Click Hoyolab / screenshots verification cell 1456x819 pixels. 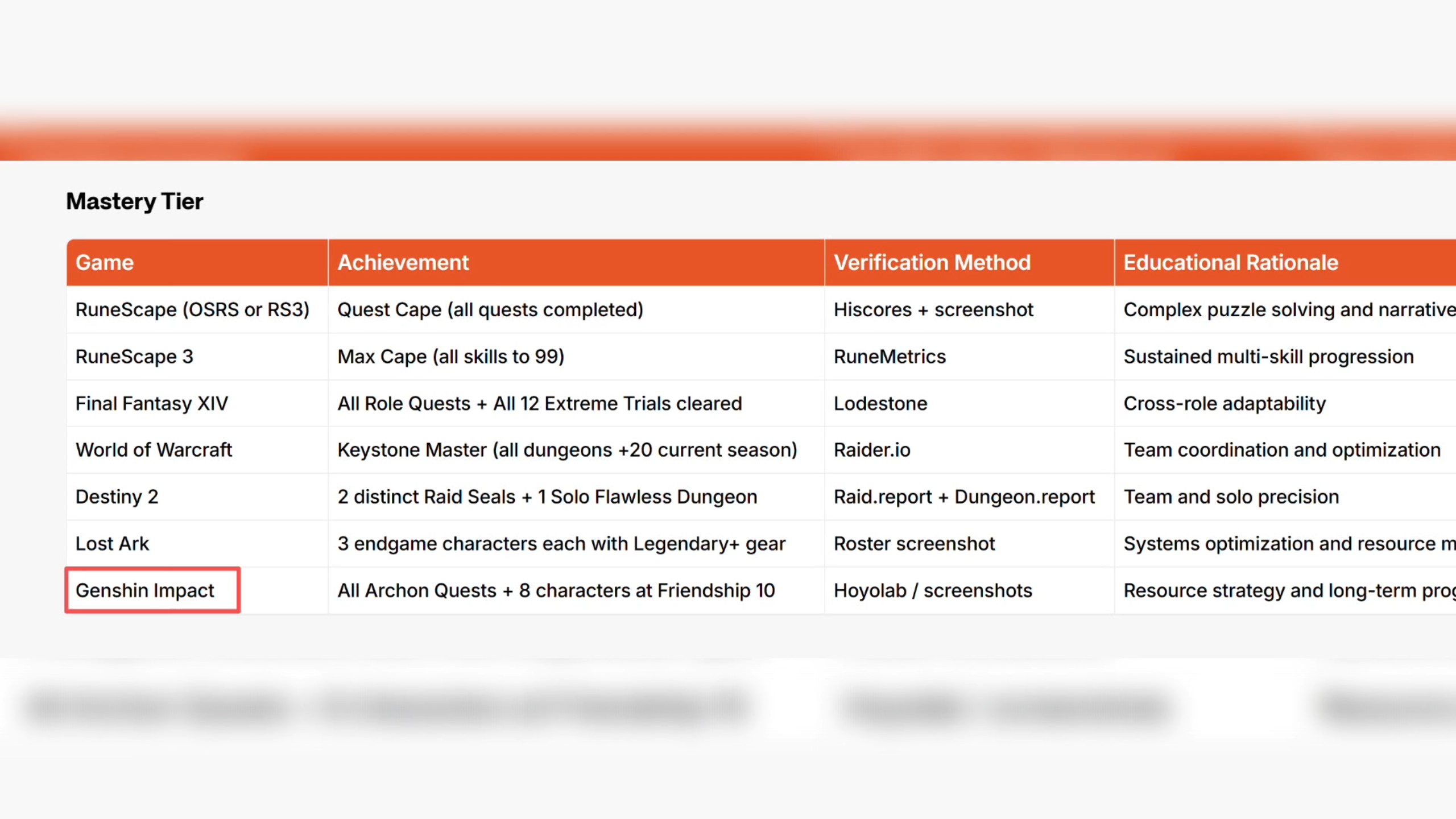click(x=969, y=590)
